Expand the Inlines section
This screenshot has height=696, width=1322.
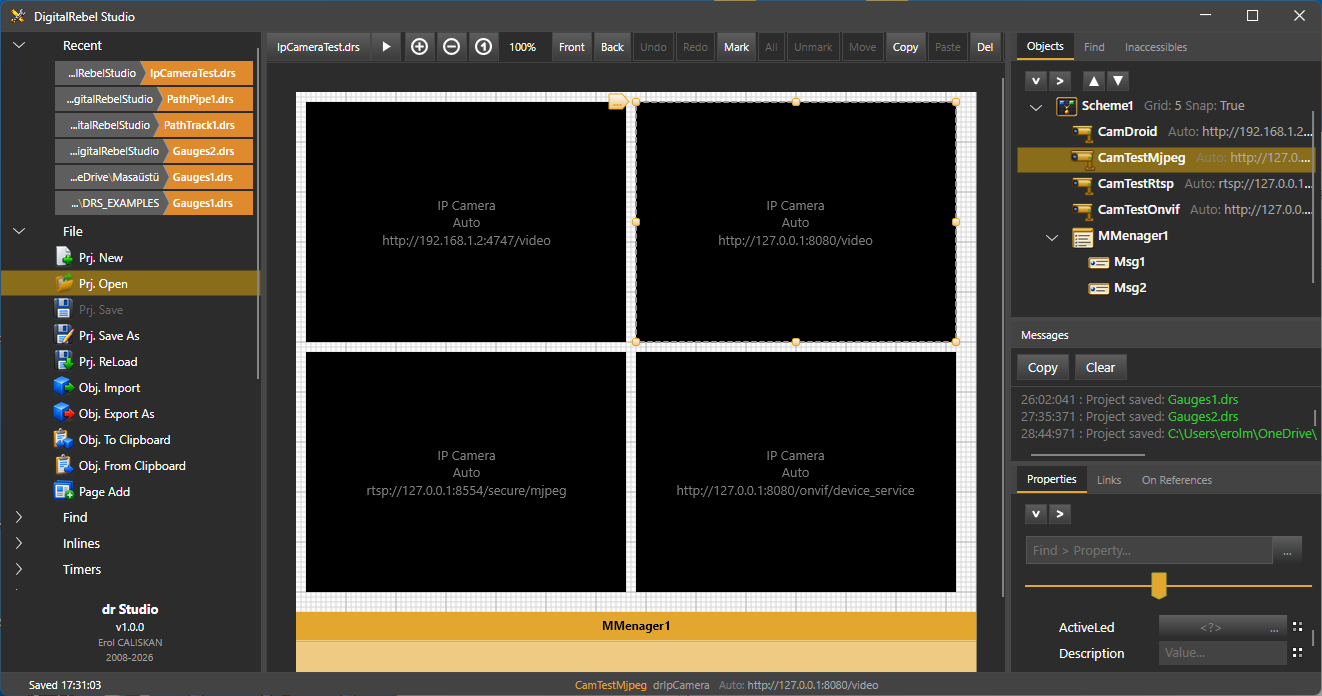click(19, 544)
